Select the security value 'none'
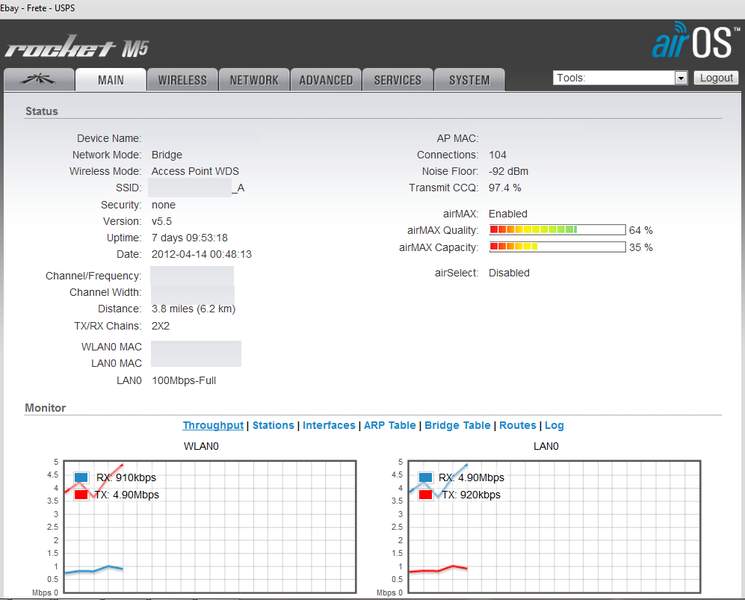Screen dimensions: 745x600 pyautogui.click(x=163, y=205)
